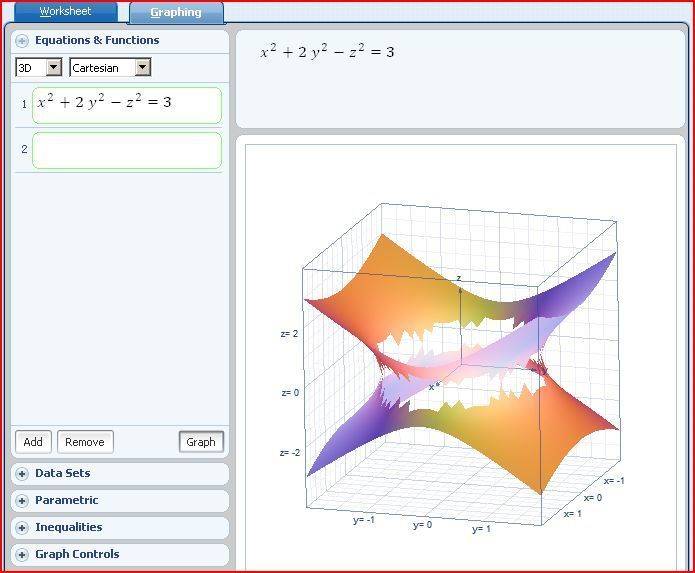Click equation field 1 with x² + 2y² − z² = 3
Screen dimensions: 695x573
126,105
